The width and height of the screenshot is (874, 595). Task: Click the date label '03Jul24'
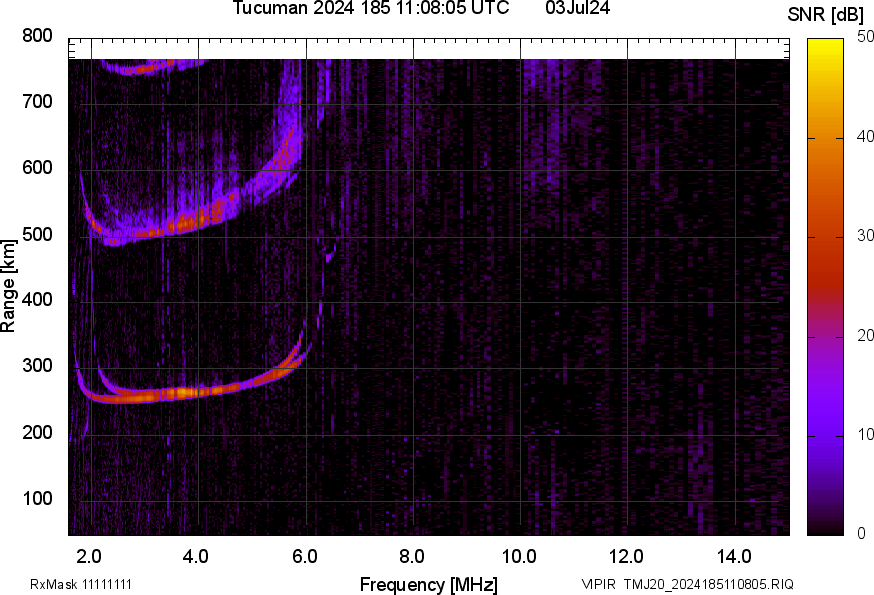pyautogui.click(x=577, y=8)
